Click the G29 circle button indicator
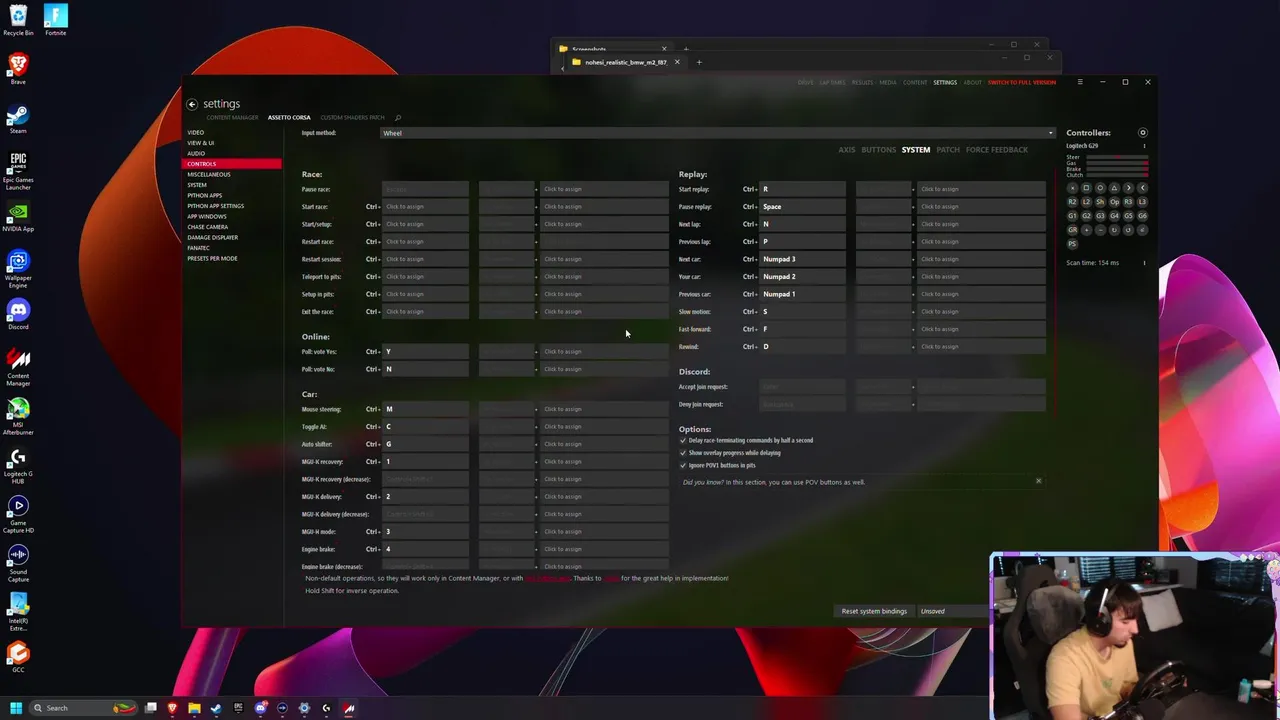The image size is (1280, 720). pos(1100,188)
